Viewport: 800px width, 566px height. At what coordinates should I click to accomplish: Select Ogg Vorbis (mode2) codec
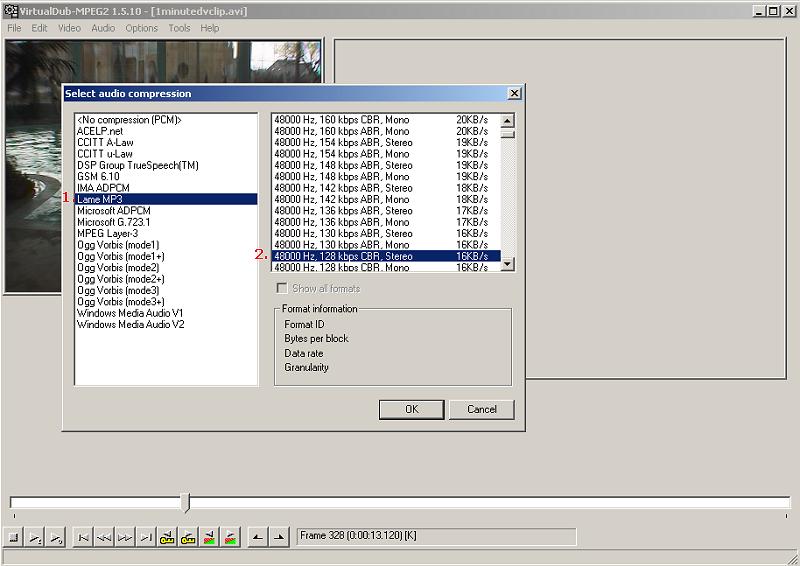point(166,267)
